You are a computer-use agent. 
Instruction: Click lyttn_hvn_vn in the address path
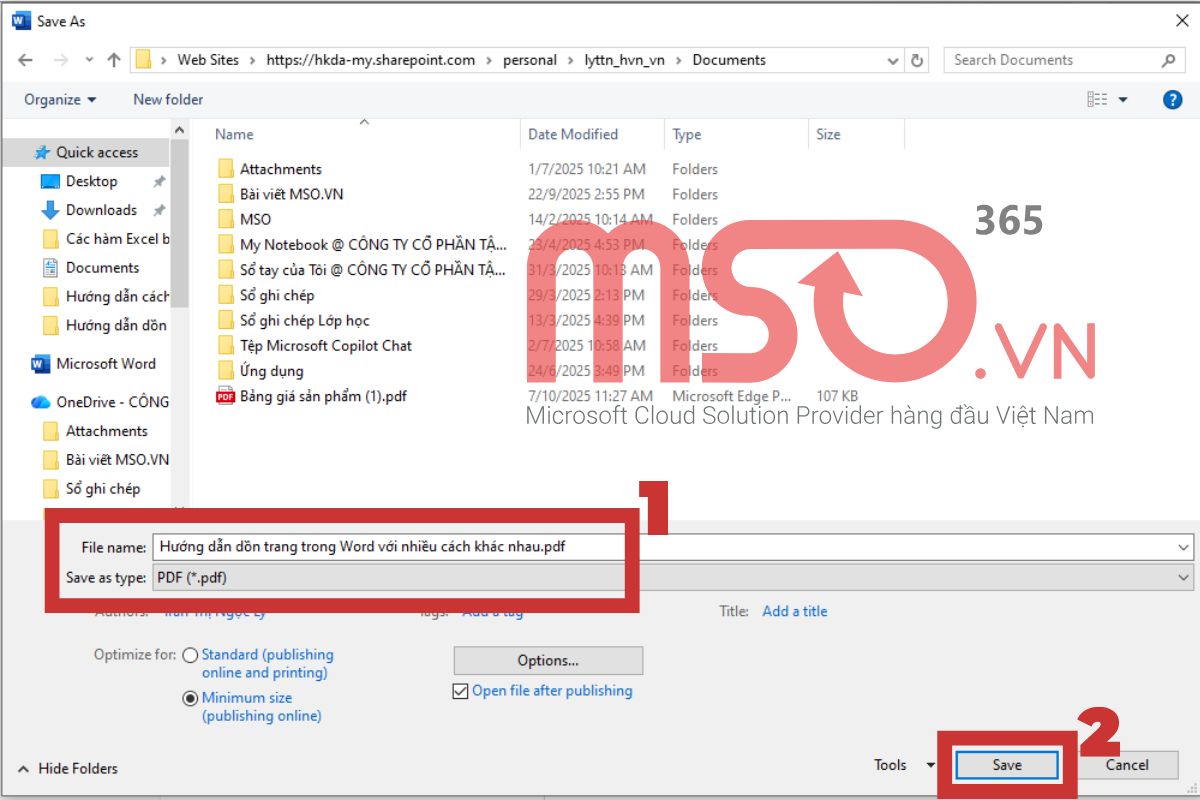tap(625, 60)
